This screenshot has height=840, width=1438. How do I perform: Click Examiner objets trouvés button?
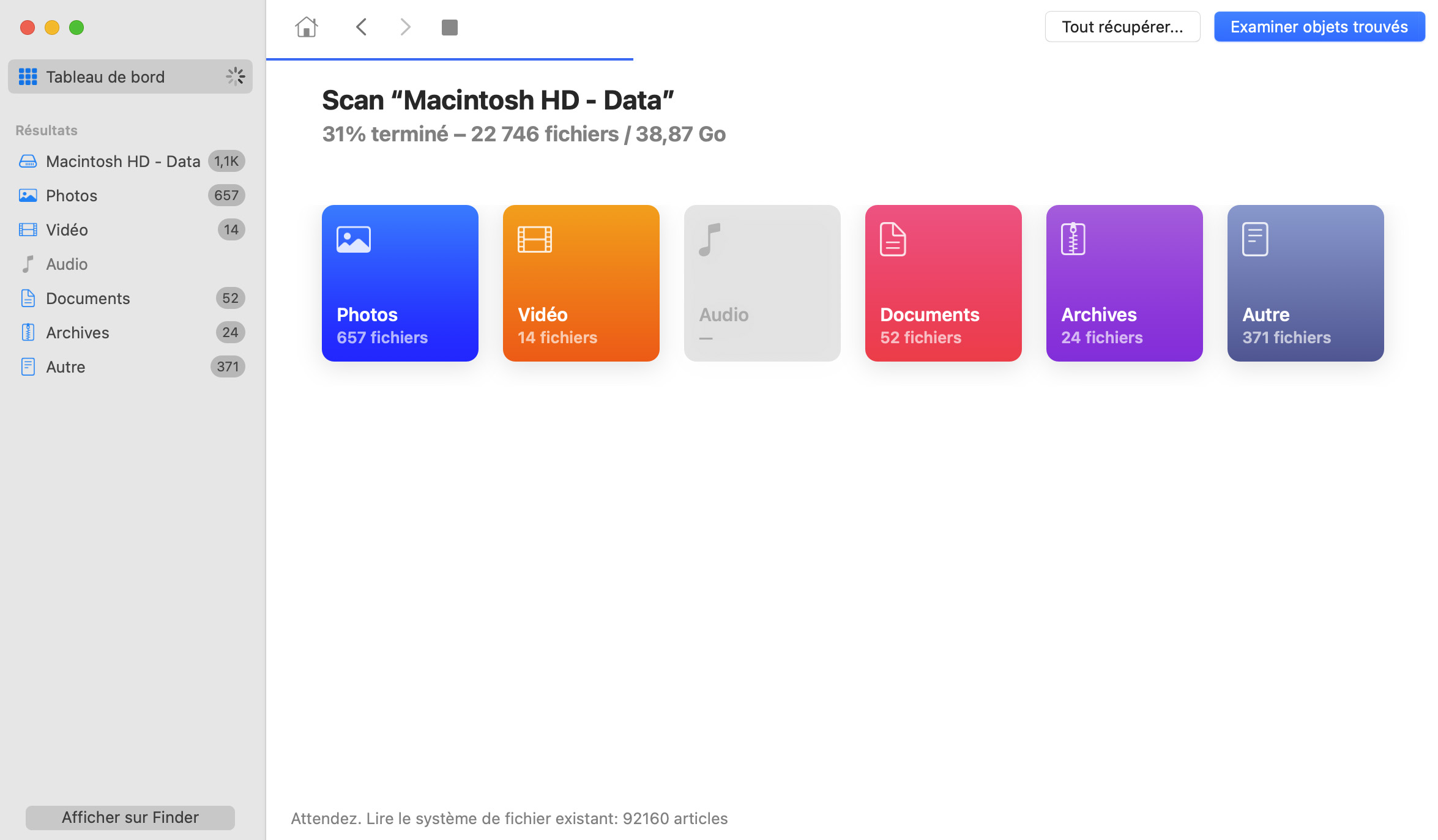click(1320, 26)
